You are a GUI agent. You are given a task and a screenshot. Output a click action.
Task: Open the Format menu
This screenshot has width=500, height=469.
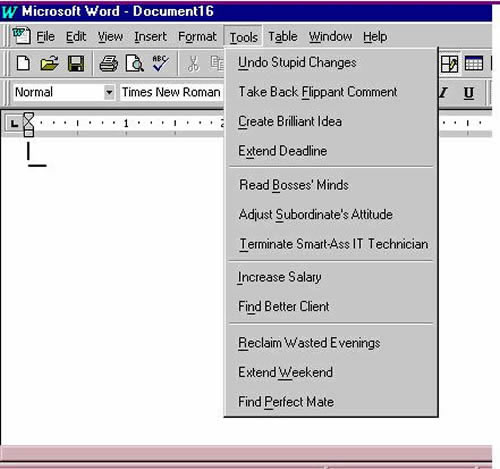tap(197, 36)
